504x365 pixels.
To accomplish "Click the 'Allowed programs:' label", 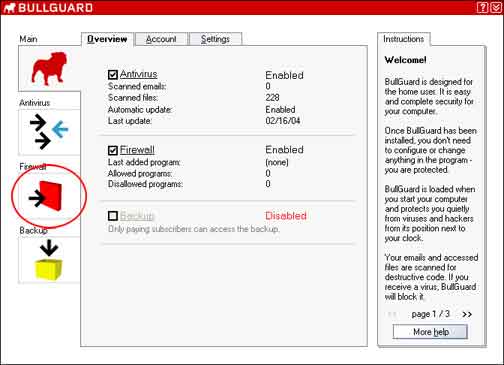I will point(140,174).
